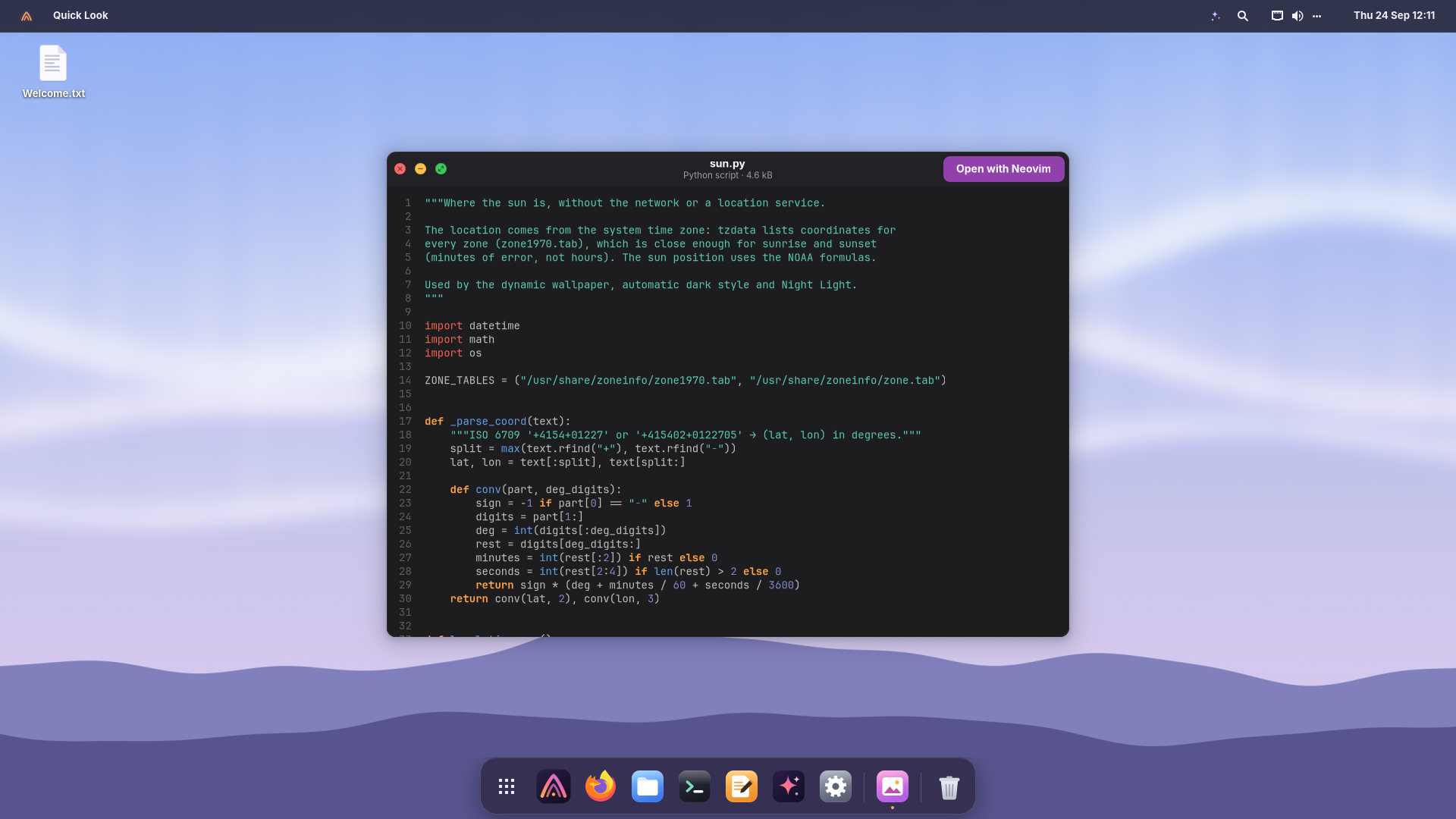Click the 'import datetime' line
The width and height of the screenshot is (1456, 819).
472,326
